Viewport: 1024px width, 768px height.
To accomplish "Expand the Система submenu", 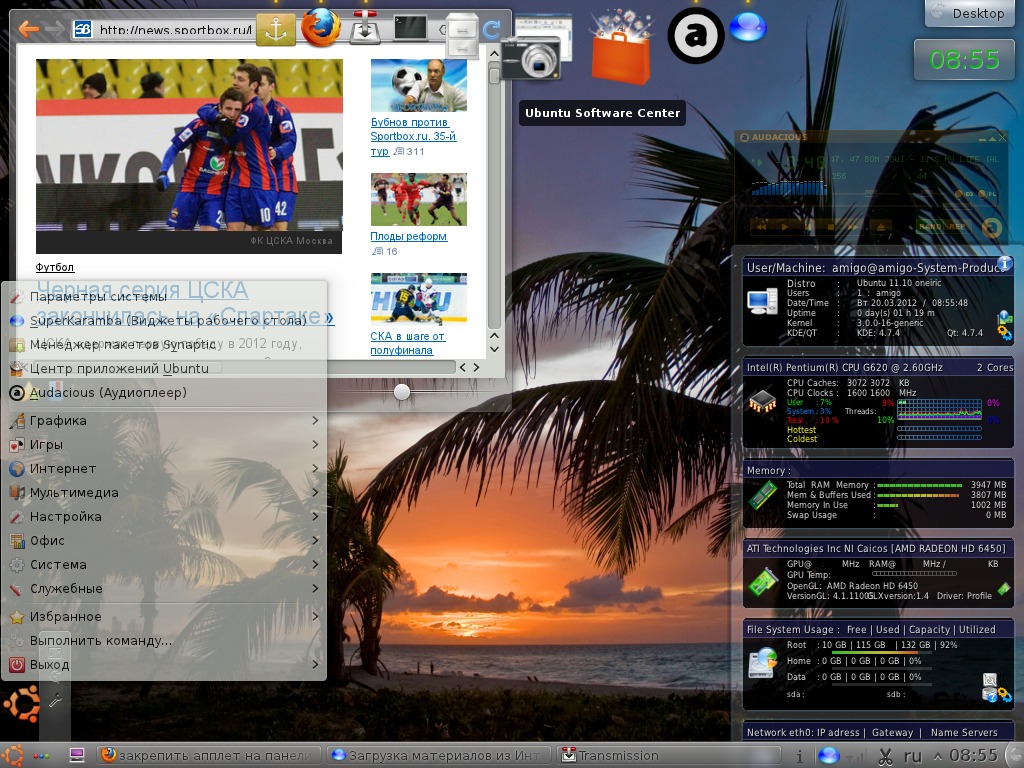I will pos(163,564).
